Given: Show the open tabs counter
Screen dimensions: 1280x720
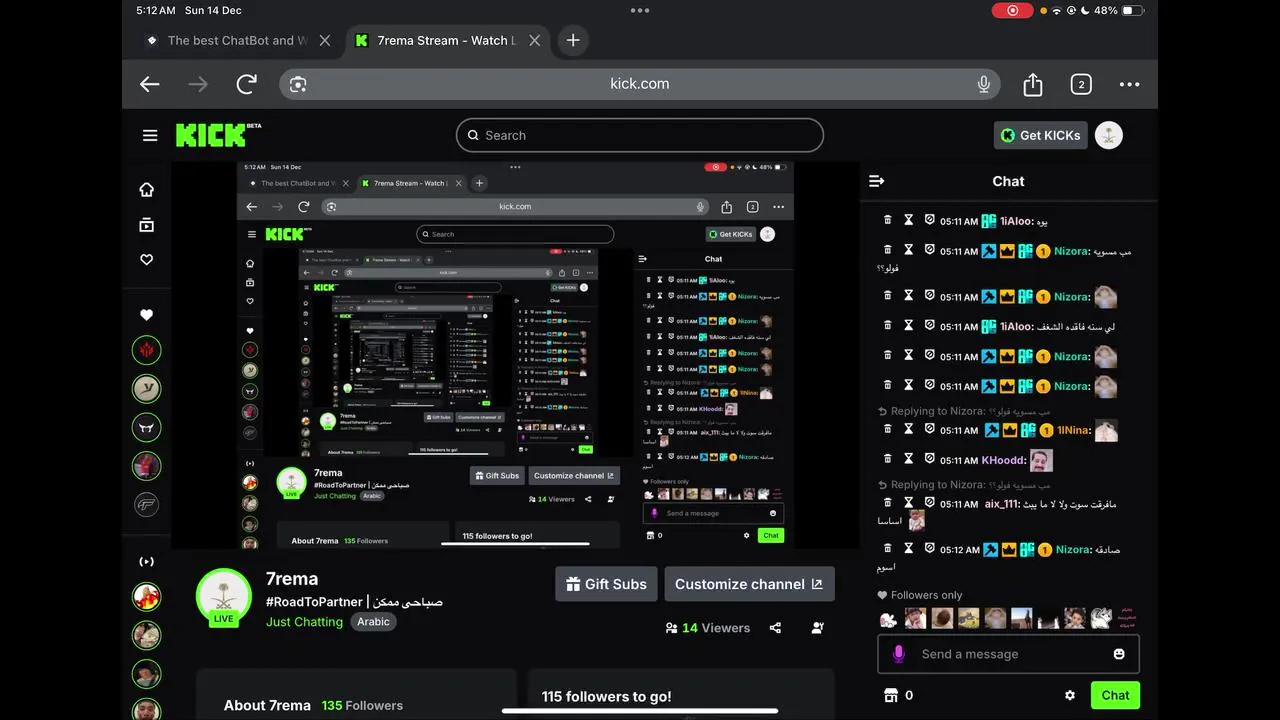Looking at the screenshot, I should click(1081, 84).
